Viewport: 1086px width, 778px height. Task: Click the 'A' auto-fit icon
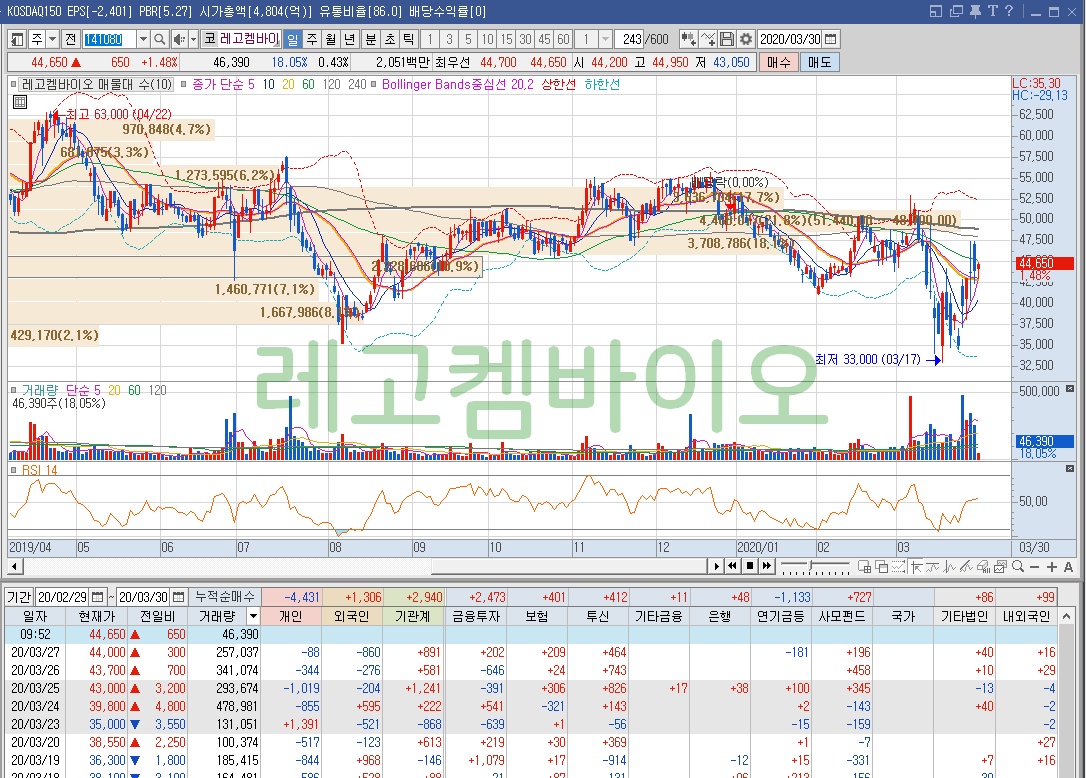tap(1069, 567)
